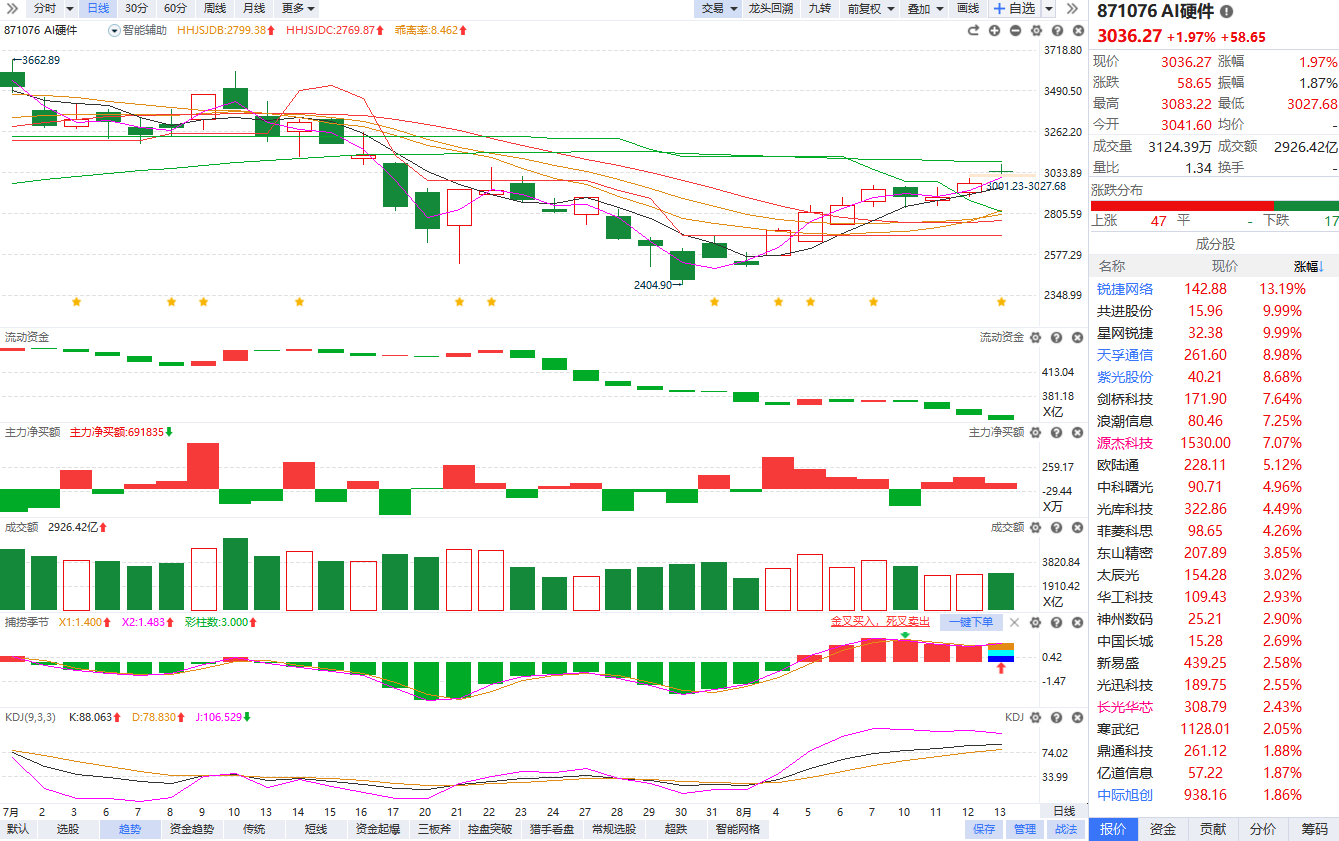1339x841 pixels.
Task: Open the 前复权 adjustment dropdown
Action: click(x=869, y=9)
